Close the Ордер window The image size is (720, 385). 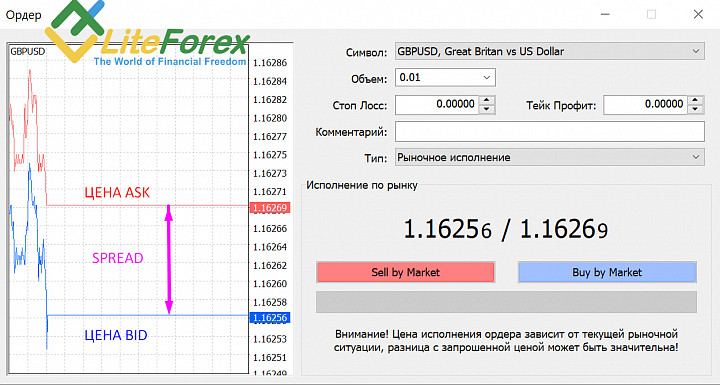pos(698,15)
